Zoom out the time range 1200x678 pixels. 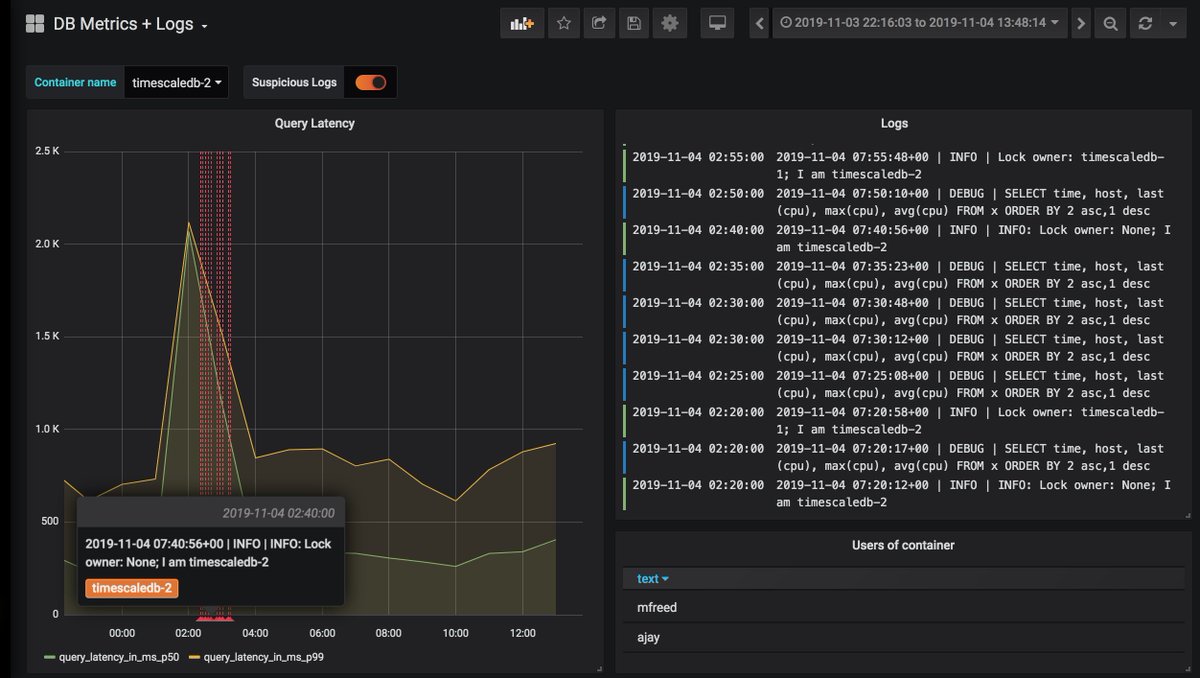tap(1109, 23)
